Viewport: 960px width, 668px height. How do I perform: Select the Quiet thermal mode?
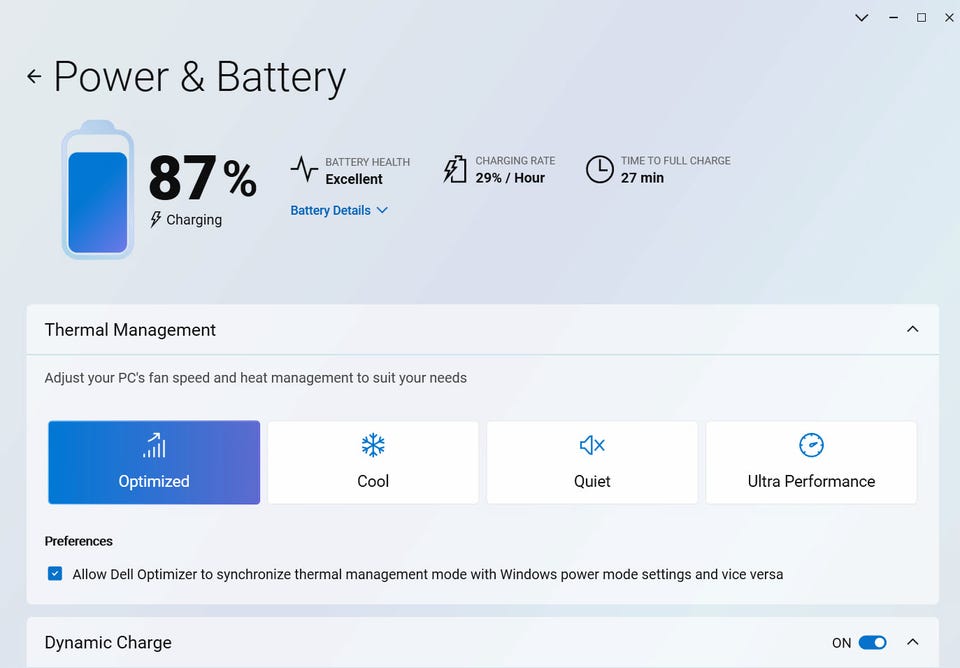(x=592, y=462)
